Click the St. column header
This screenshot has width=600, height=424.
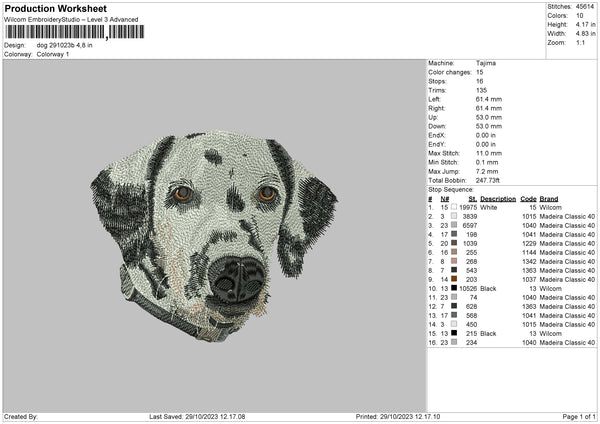coord(470,198)
